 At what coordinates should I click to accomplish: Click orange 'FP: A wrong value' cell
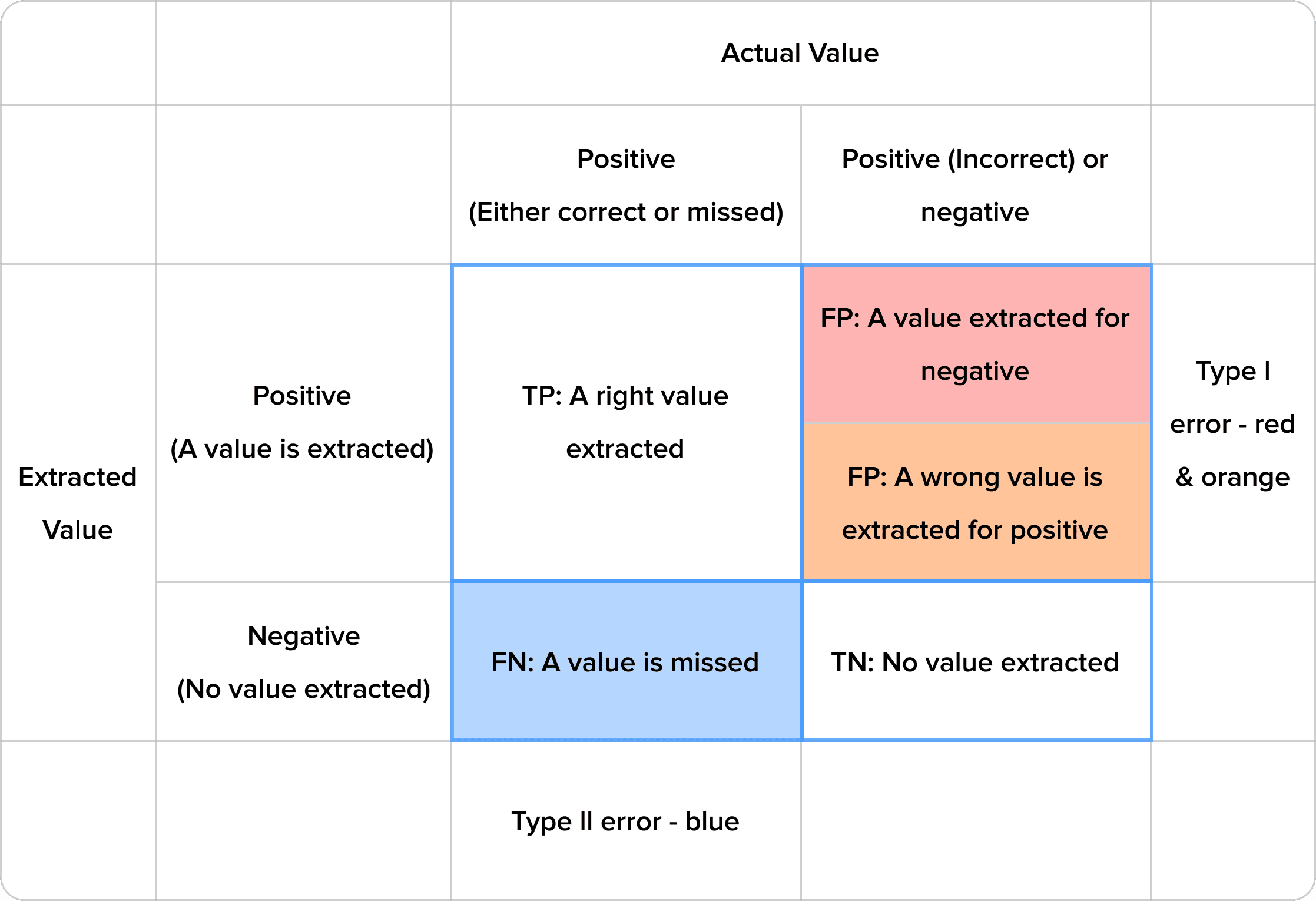click(x=975, y=502)
